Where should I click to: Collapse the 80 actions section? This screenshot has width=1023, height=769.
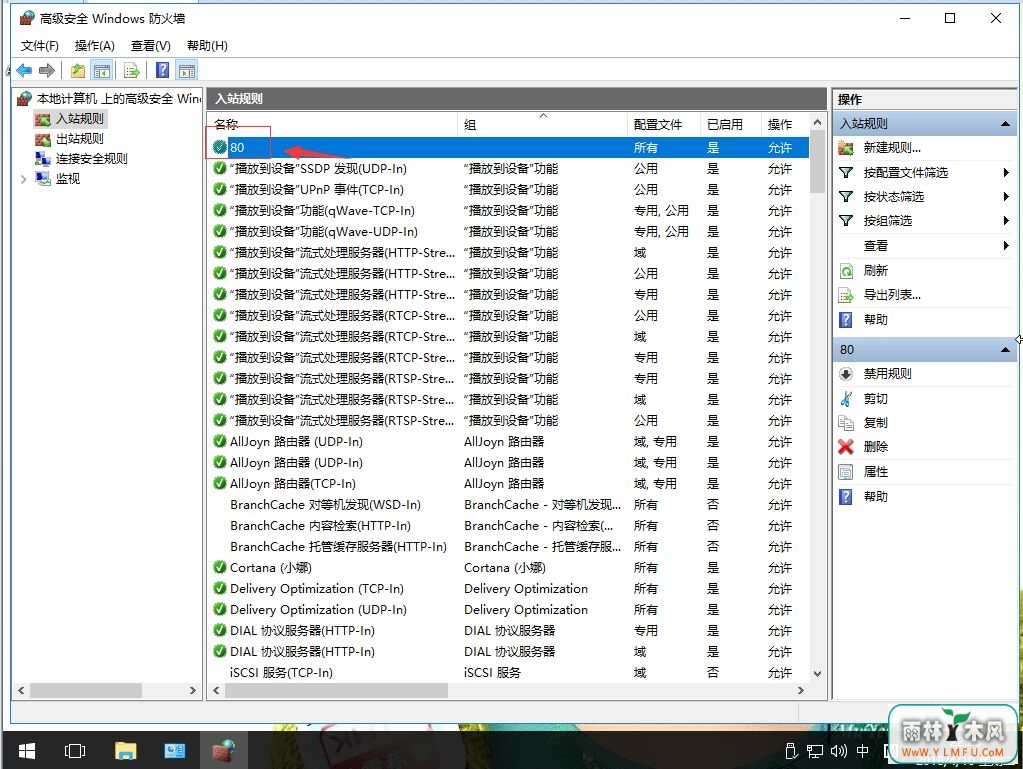pos(1005,350)
